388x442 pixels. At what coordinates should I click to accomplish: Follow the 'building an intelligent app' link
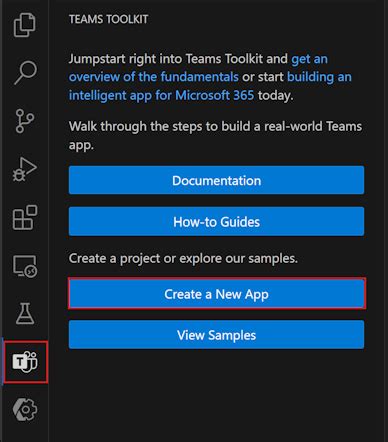(210, 86)
